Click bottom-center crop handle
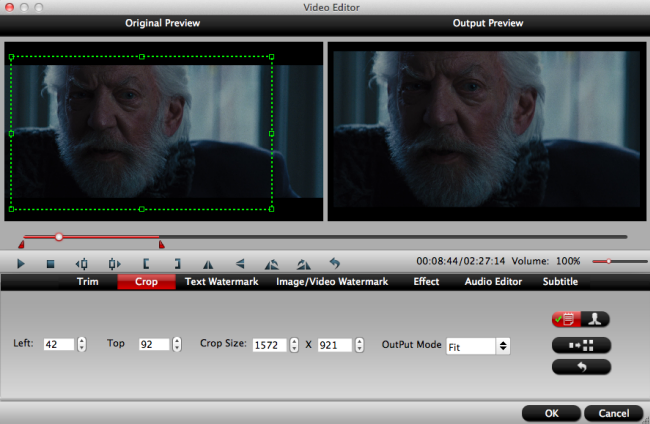Screen dimensions: 650x424 [142, 209]
